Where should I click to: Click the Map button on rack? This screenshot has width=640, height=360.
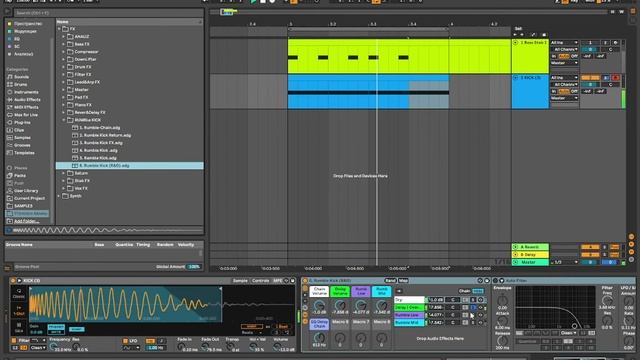click(403, 281)
